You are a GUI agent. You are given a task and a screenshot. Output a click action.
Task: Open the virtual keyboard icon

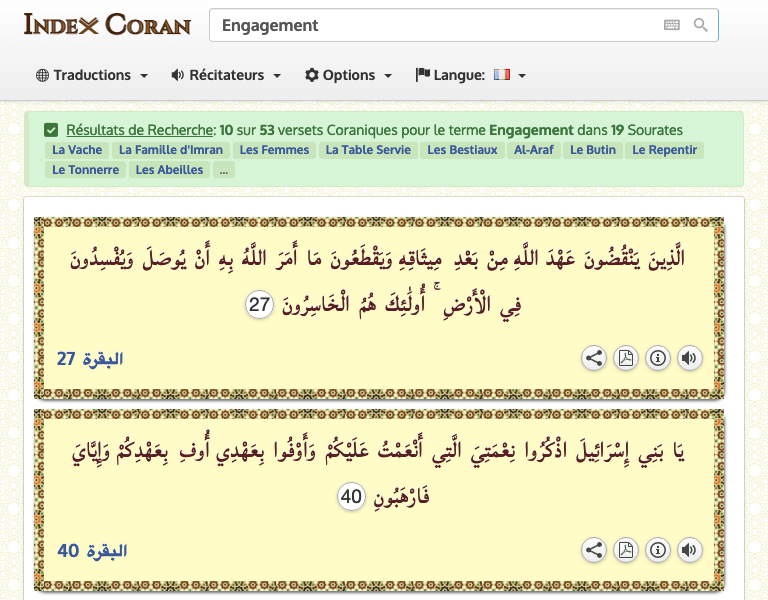pos(672,25)
